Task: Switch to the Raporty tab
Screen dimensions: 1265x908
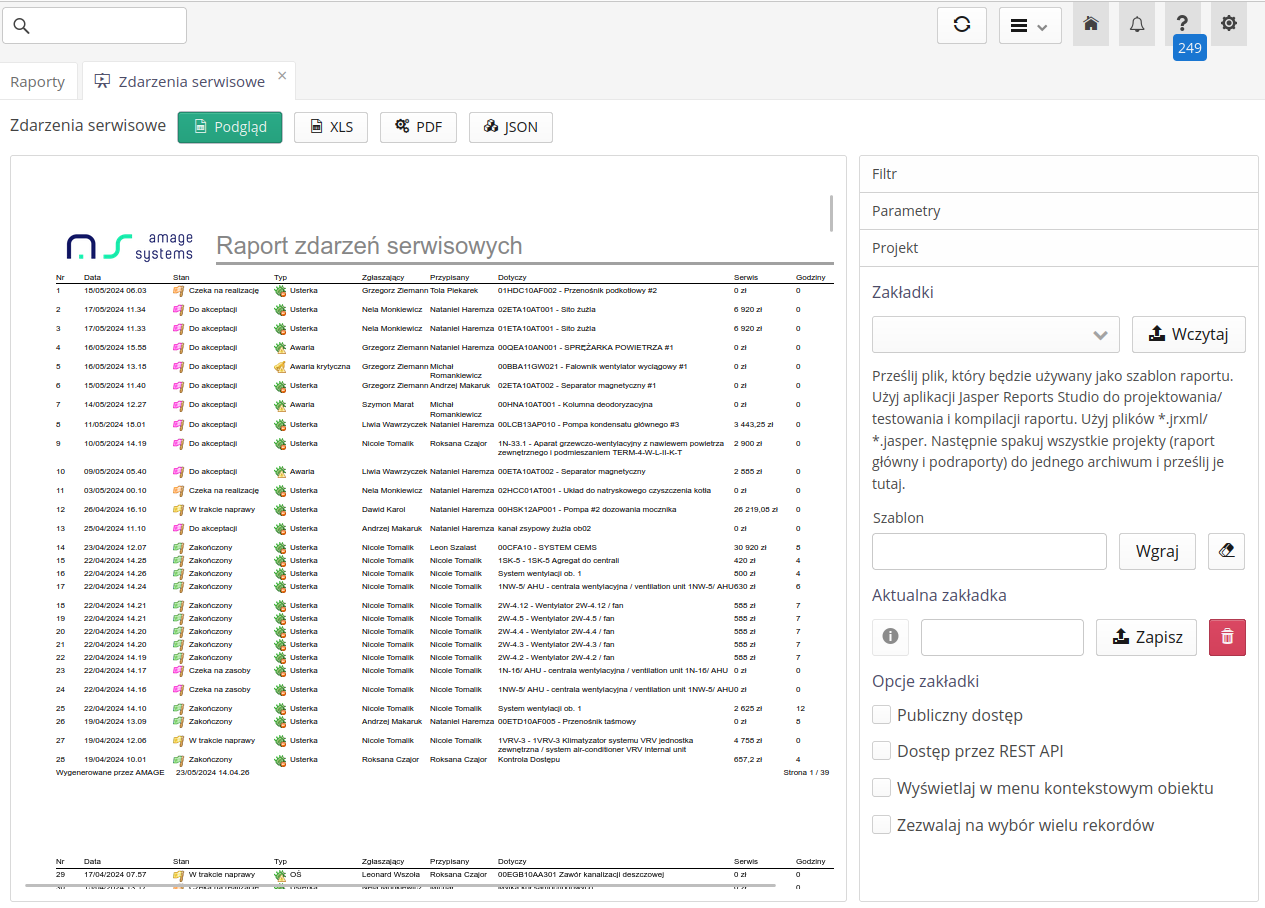Action: coord(38,82)
